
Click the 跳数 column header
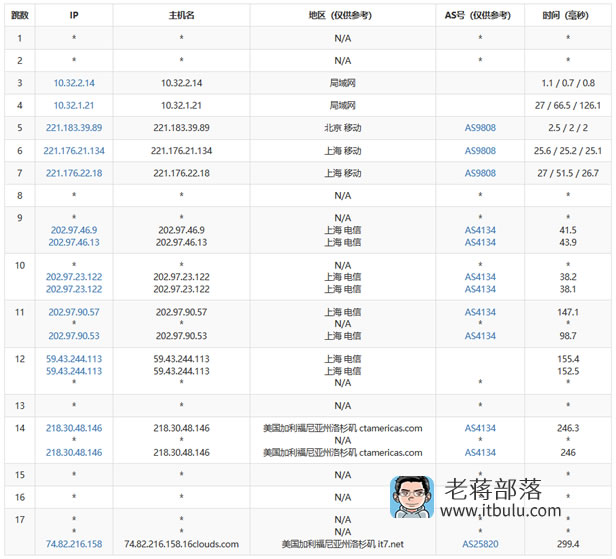[20, 15]
